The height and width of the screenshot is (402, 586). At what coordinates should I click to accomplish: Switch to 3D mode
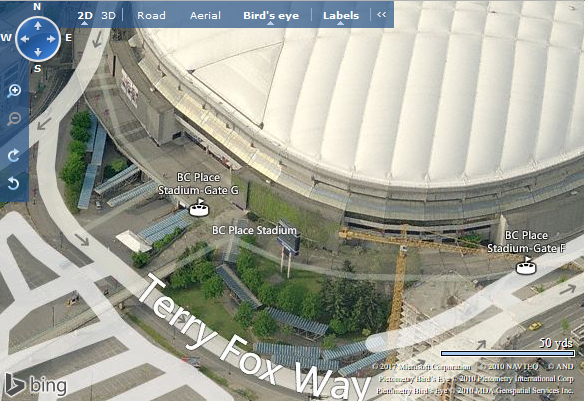coord(108,16)
